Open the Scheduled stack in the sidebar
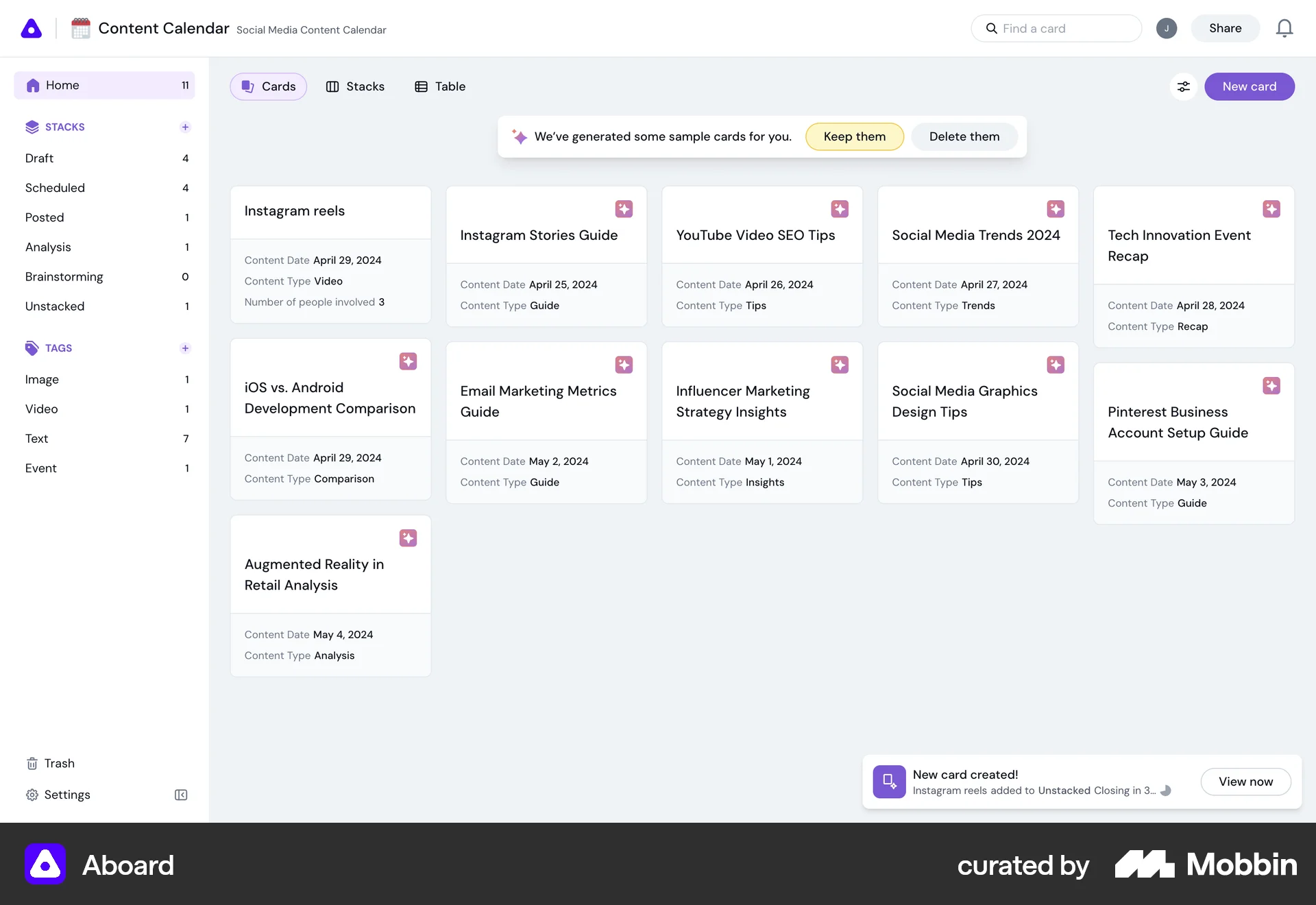This screenshot has width=1316, height=905. (x=55, y=188)
